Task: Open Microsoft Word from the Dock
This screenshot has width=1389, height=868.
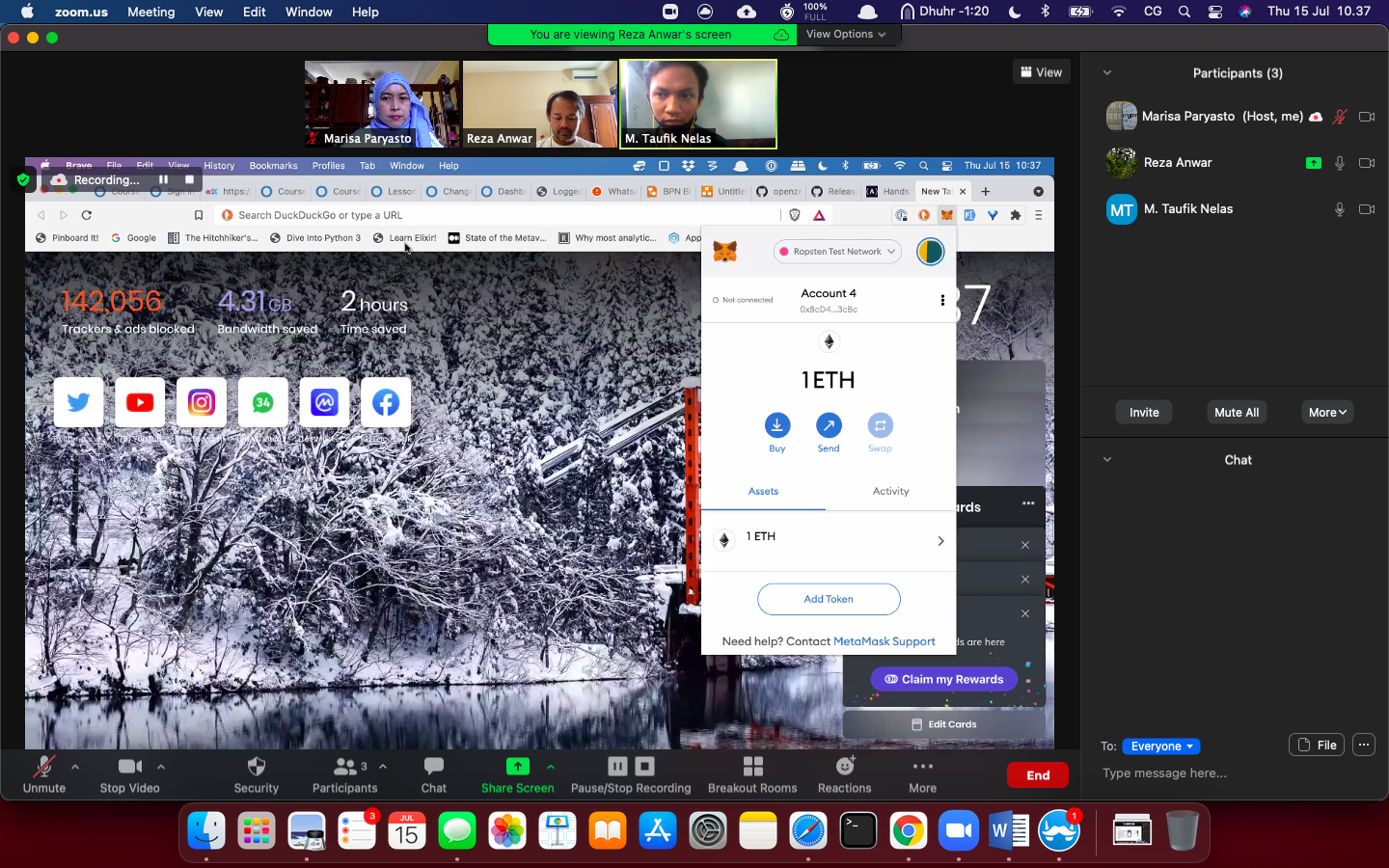Action: 1009,830
